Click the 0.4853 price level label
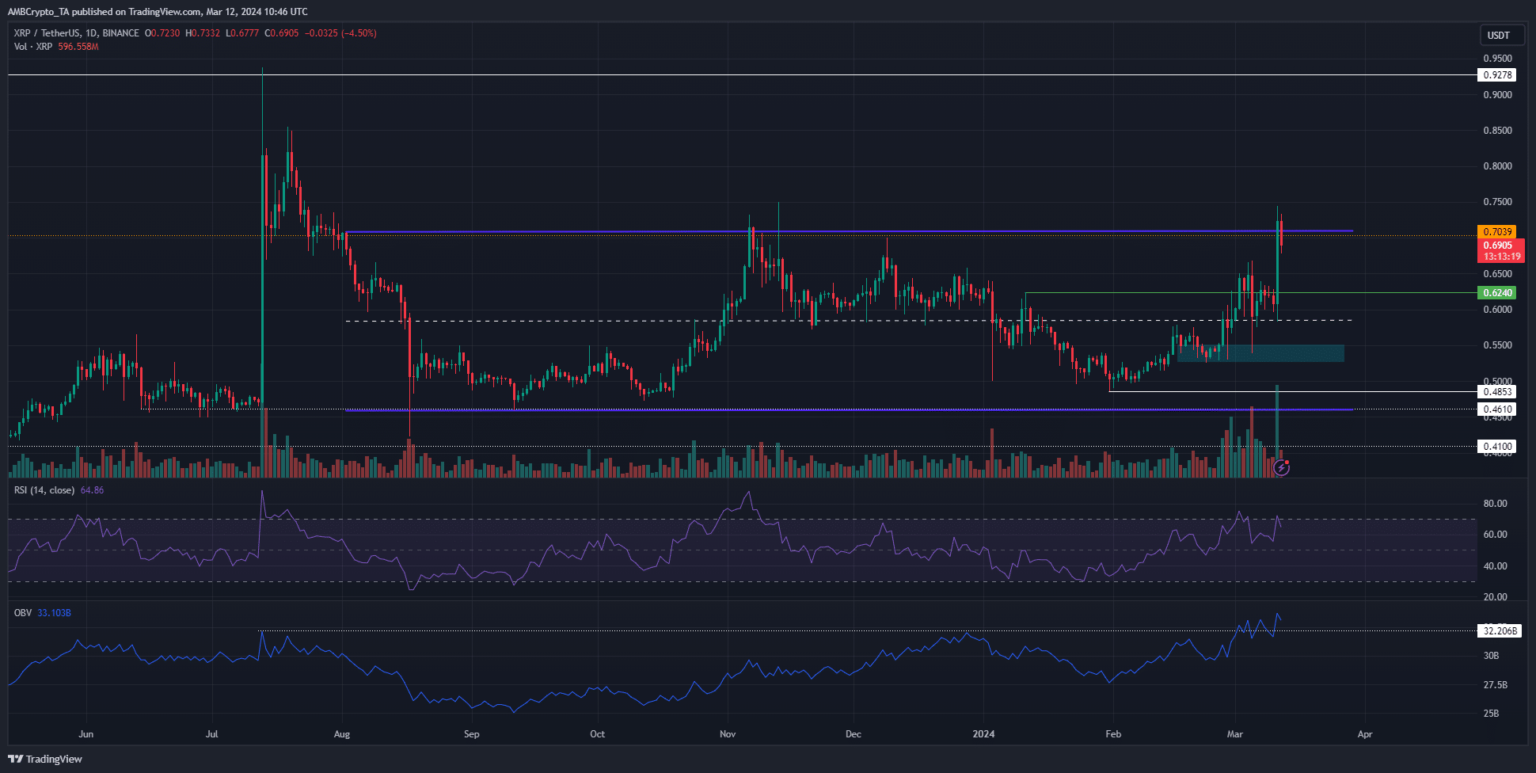This screenshot has height=773, width=1536. pyautogui.click(x=1499, y=392)
